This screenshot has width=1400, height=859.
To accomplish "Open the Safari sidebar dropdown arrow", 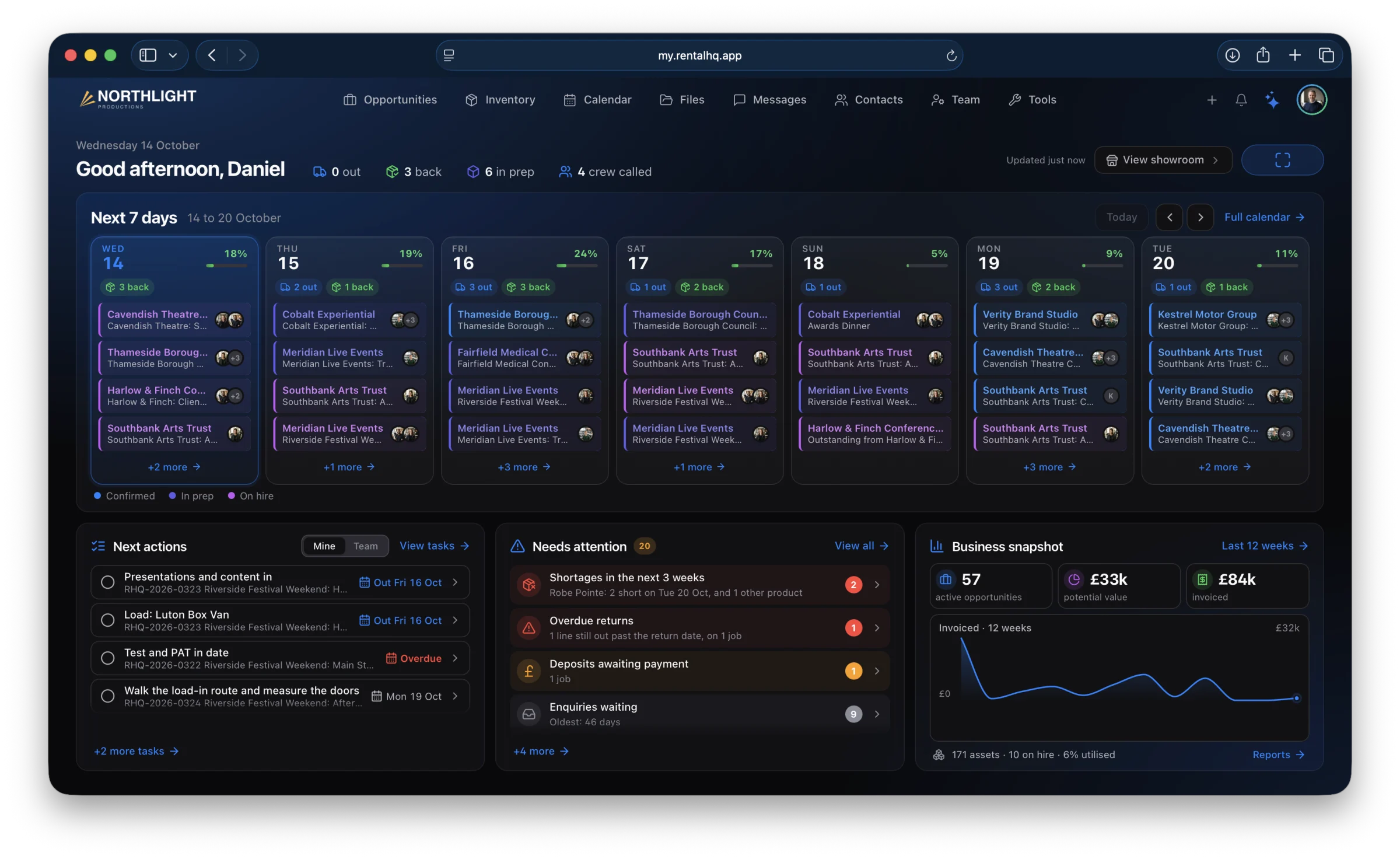I will coord(173,55).
